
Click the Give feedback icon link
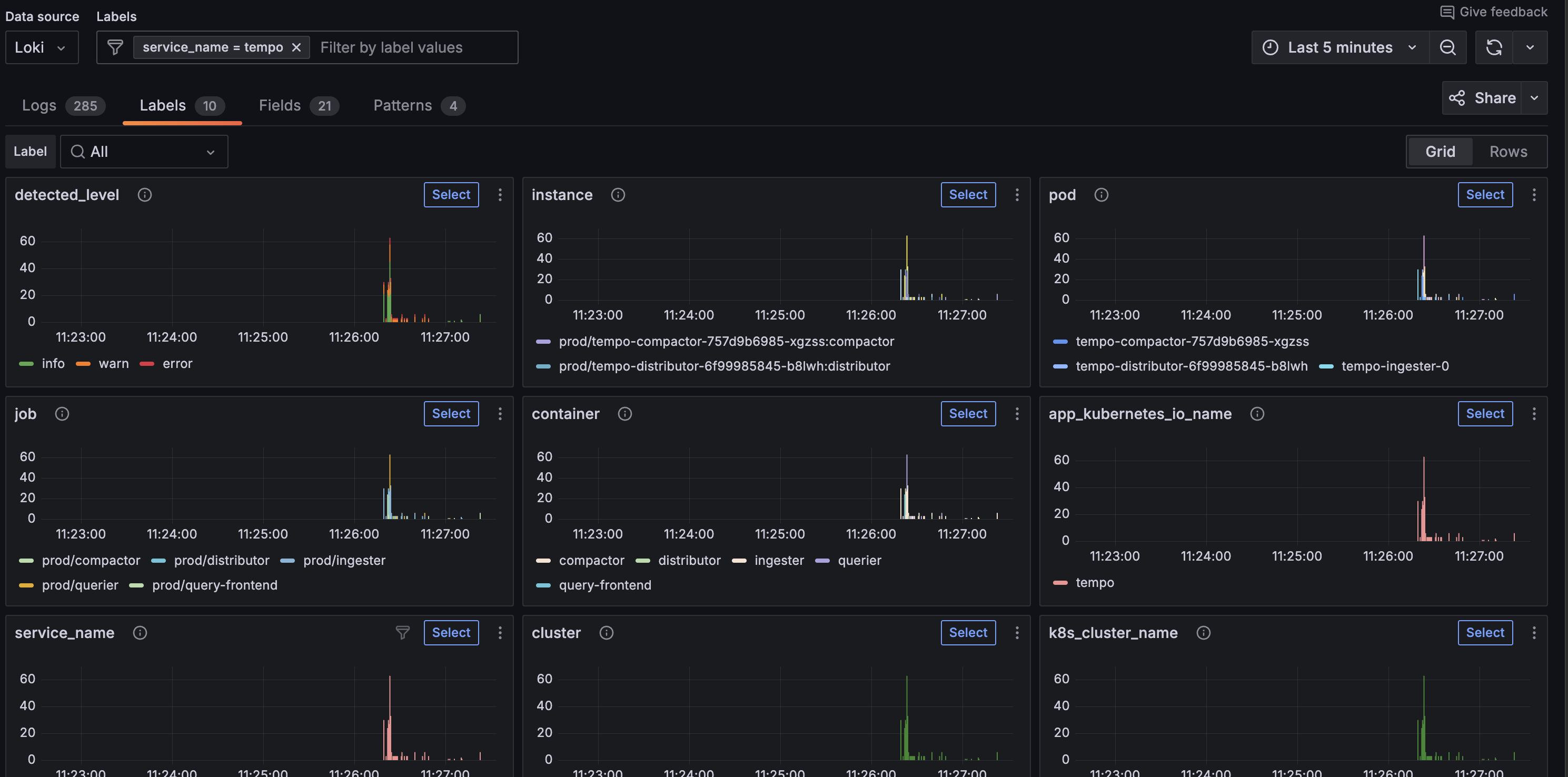(x=1447, y=12)
